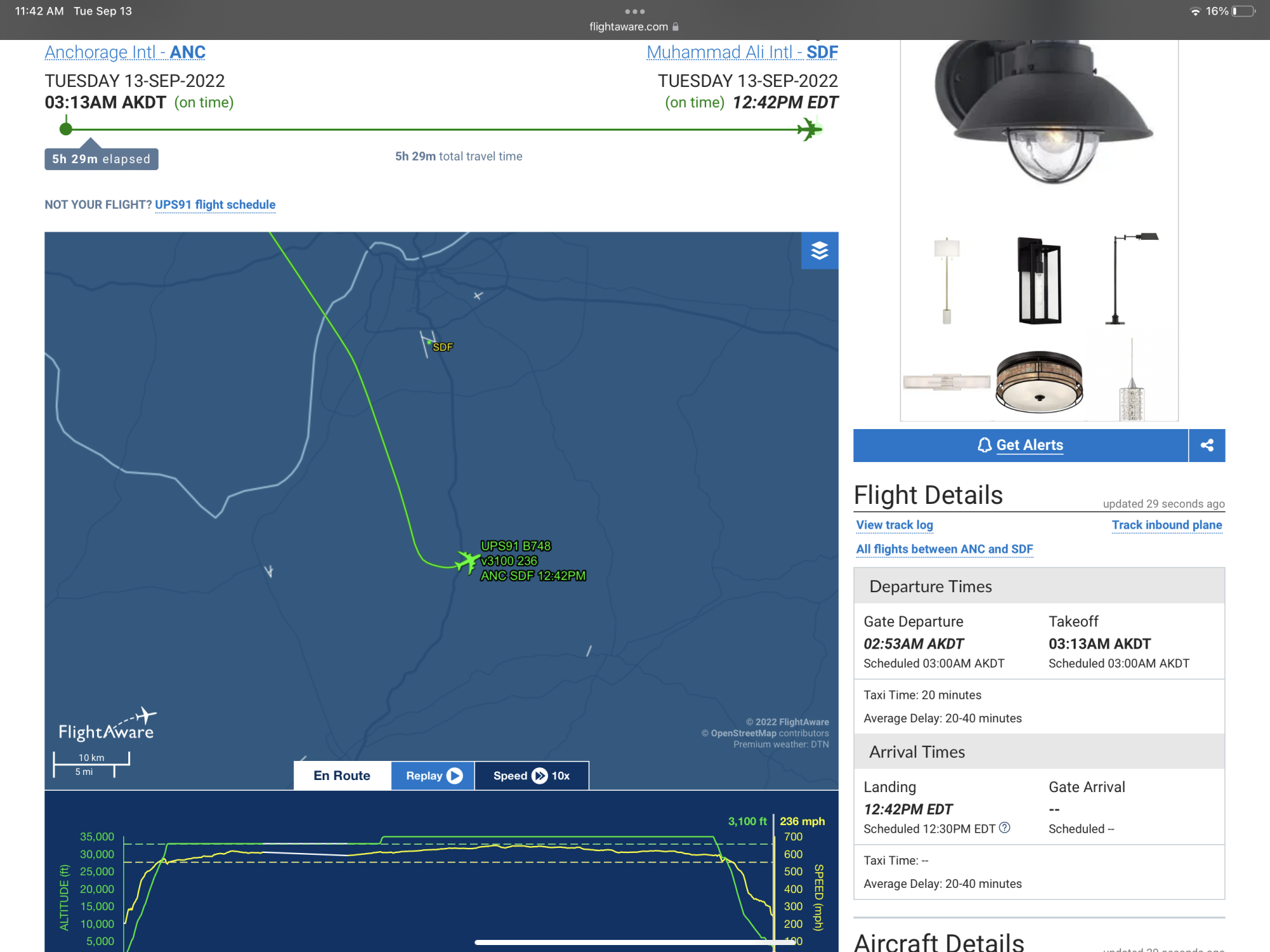Click the bell Get Alerts button
The width and height of the screenshot is (1270, 952).
1020,446
